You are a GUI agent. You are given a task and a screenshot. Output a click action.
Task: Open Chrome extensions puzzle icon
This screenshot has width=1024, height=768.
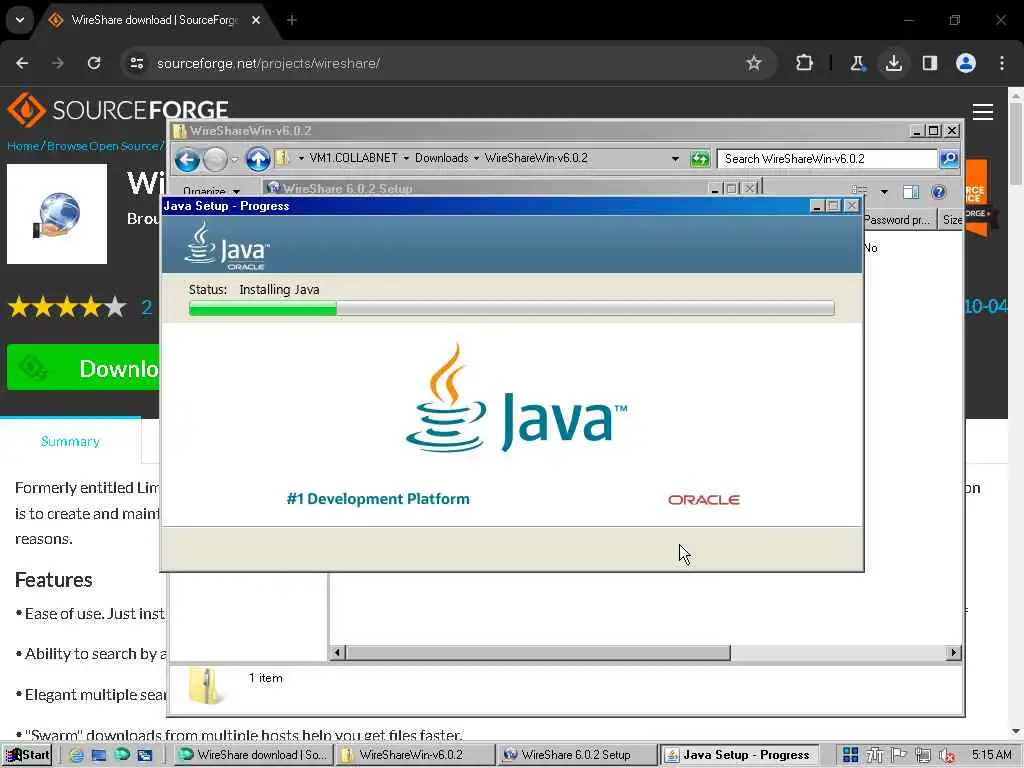point(805,63)
